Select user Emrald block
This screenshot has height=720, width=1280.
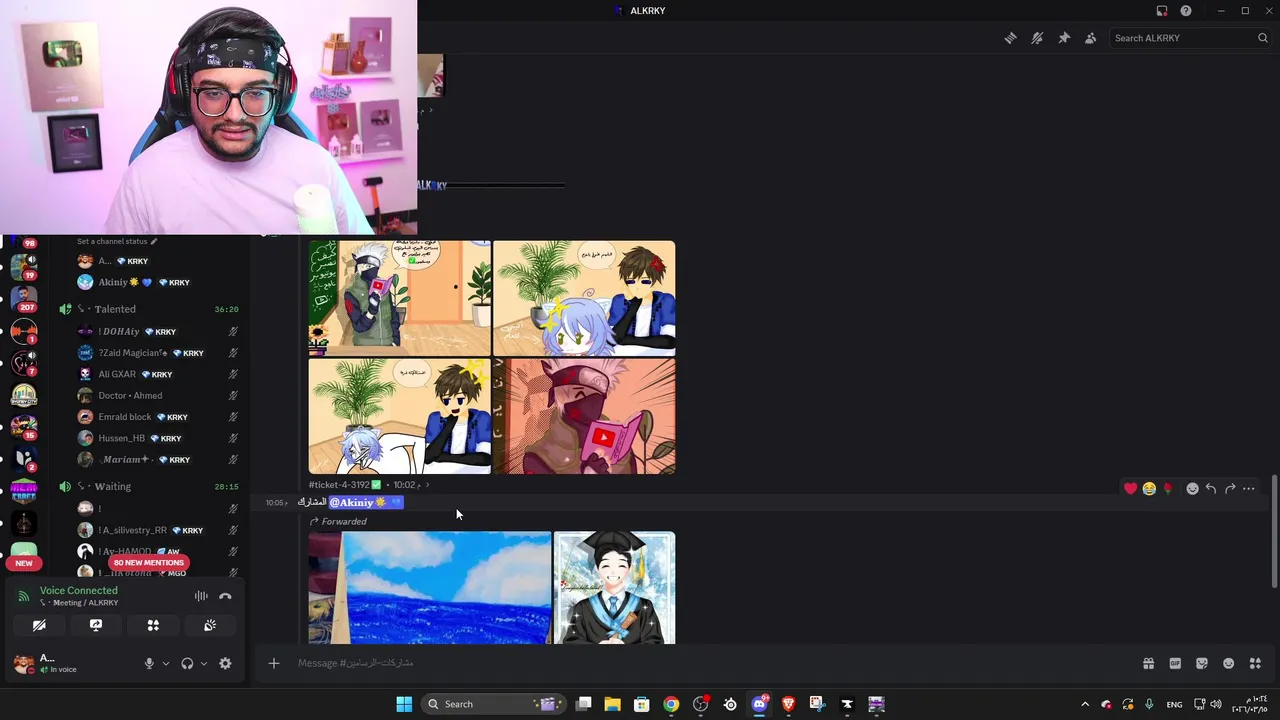[160, 417]
